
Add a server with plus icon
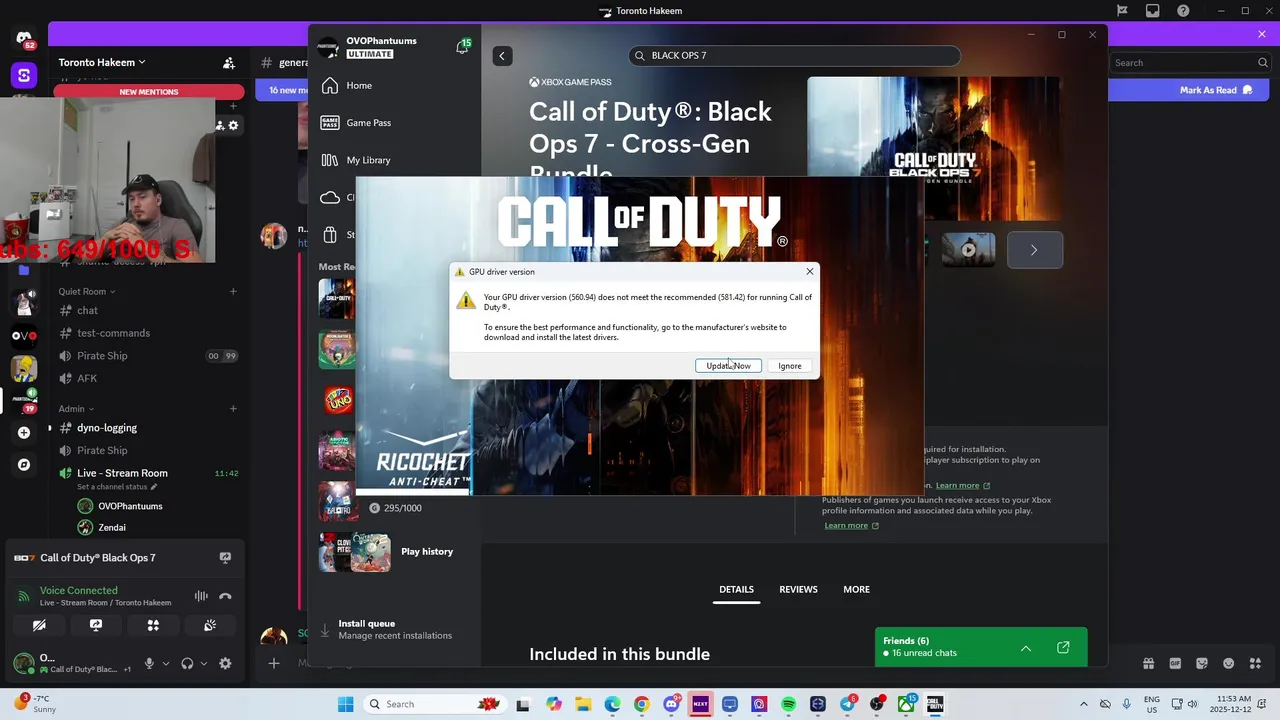click(x=24, y=433)
